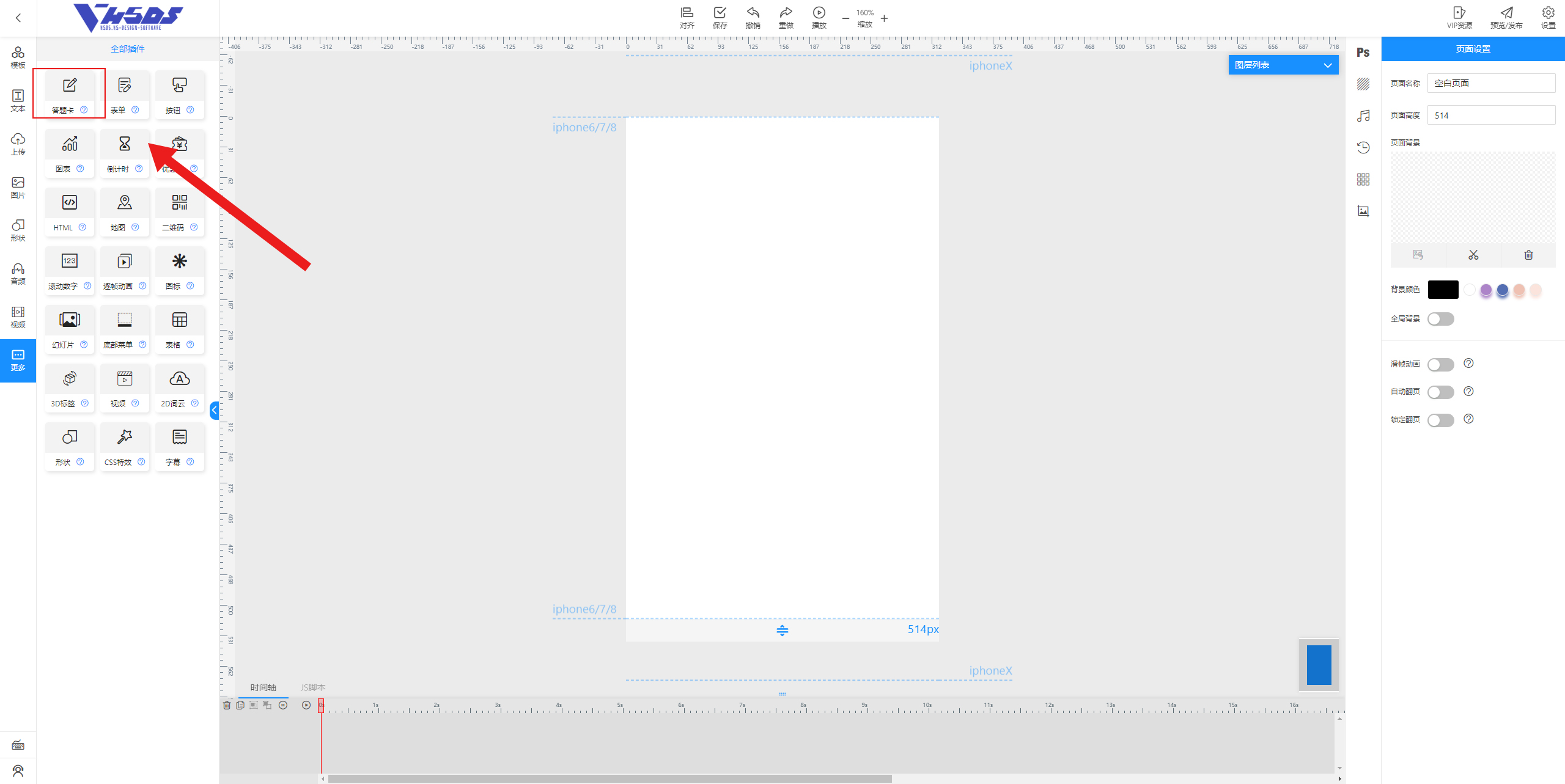The image size is (1565, 784).
Task: Switch to the JS脚本 tab
Action: coord(312,687)
